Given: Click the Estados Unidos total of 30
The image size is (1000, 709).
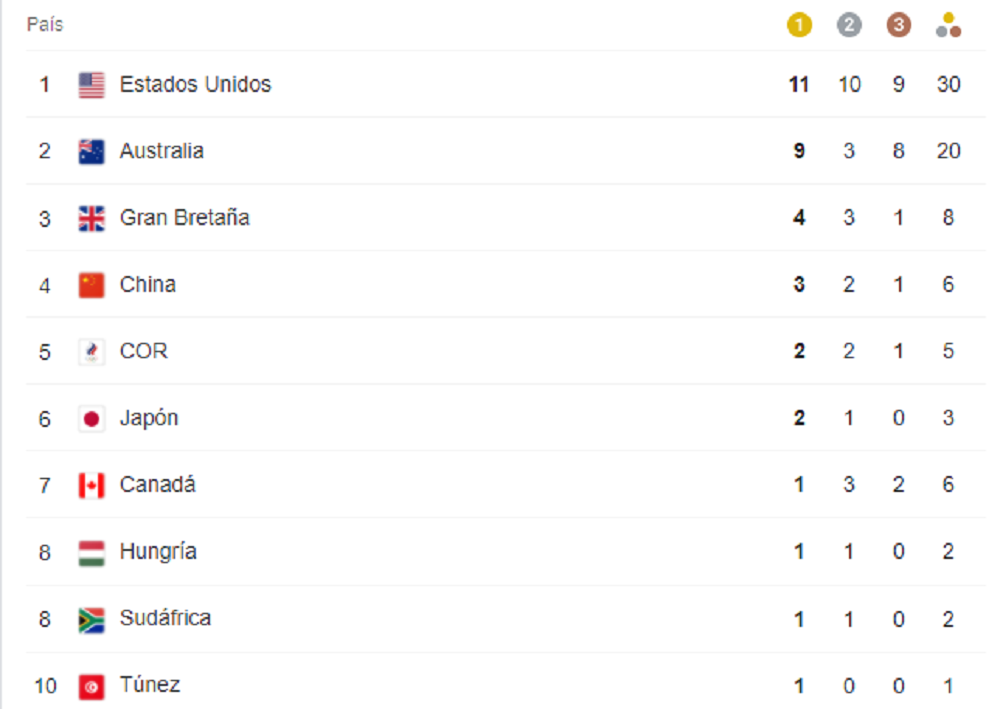Looking at the screenshot, I should click(x=948, y=84).
